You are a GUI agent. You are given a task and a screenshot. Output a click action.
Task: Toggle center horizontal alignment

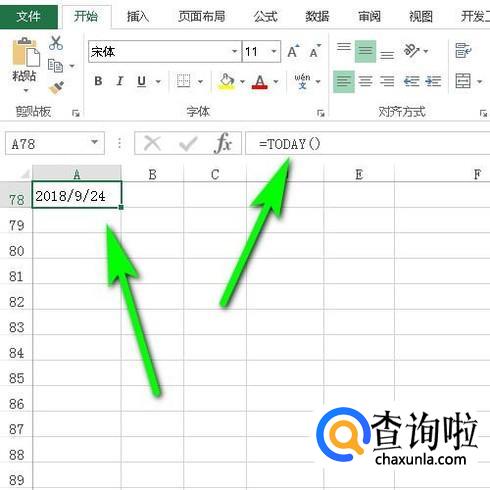[x=366, y=81]
